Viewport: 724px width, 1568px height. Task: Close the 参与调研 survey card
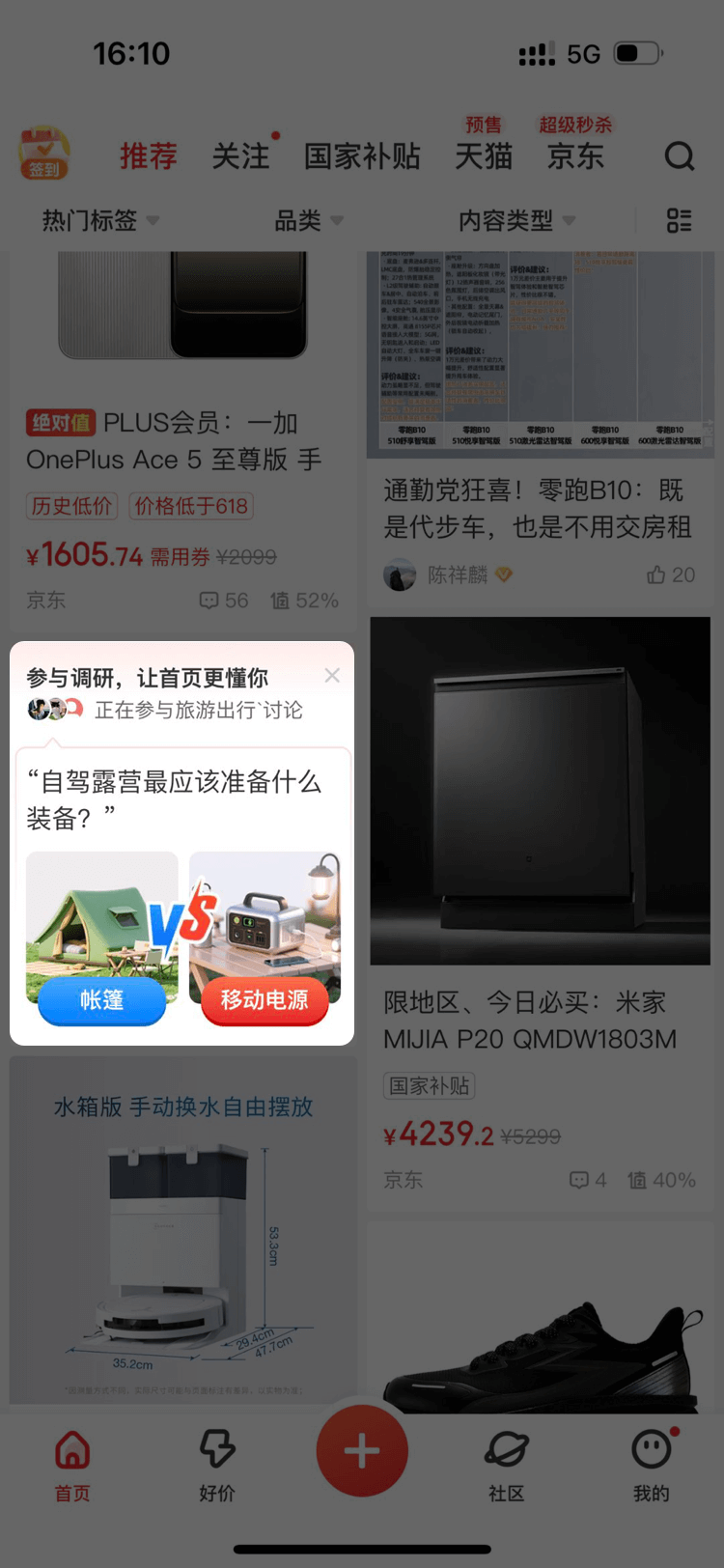click(x=332, y=676)
